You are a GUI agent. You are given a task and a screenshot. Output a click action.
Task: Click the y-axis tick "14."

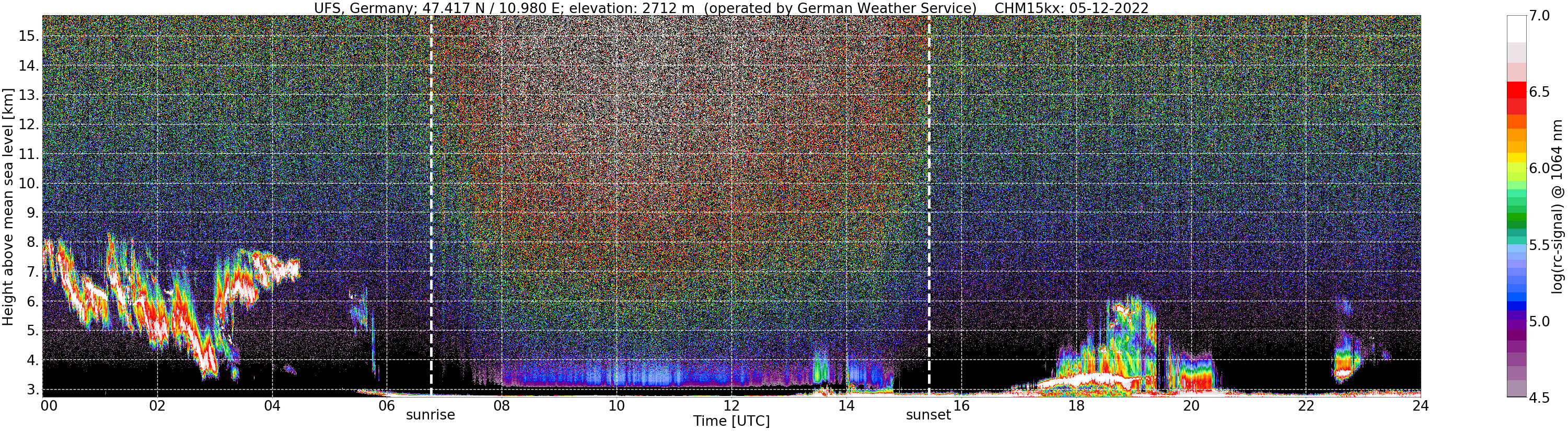[28, 66]
